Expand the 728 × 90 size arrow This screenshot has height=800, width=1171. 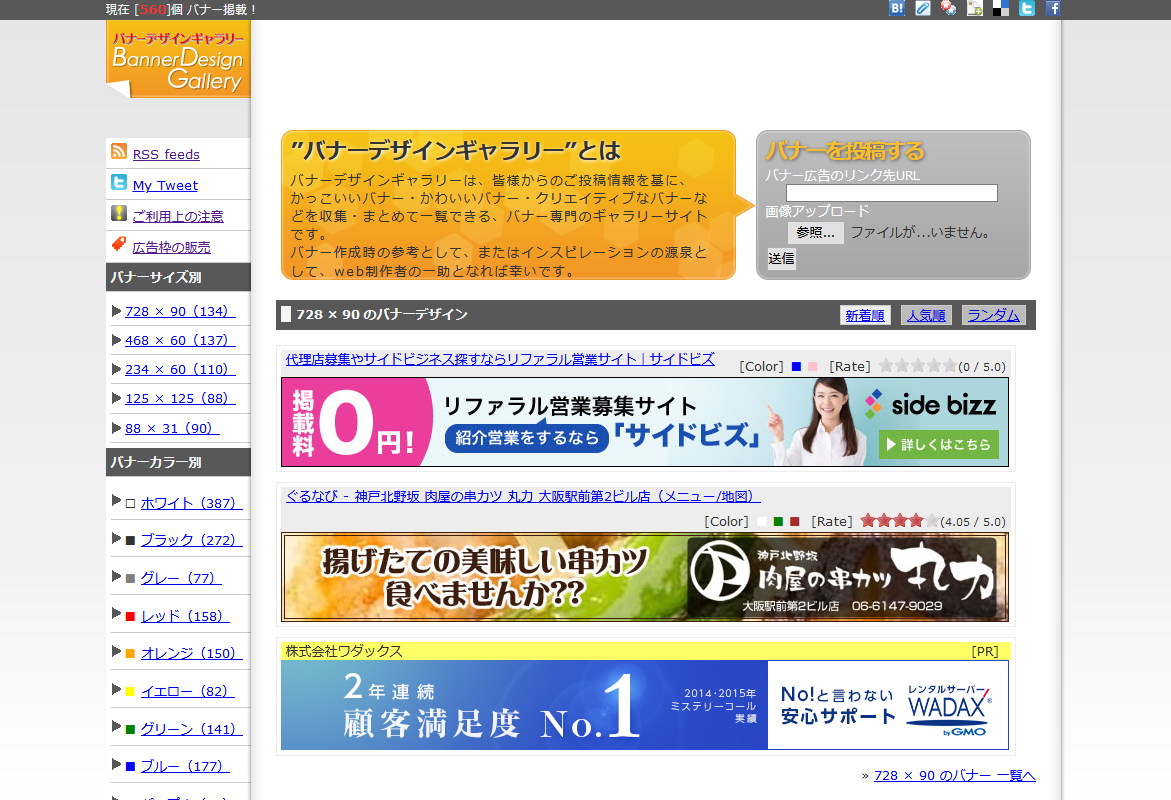[117, 311]
